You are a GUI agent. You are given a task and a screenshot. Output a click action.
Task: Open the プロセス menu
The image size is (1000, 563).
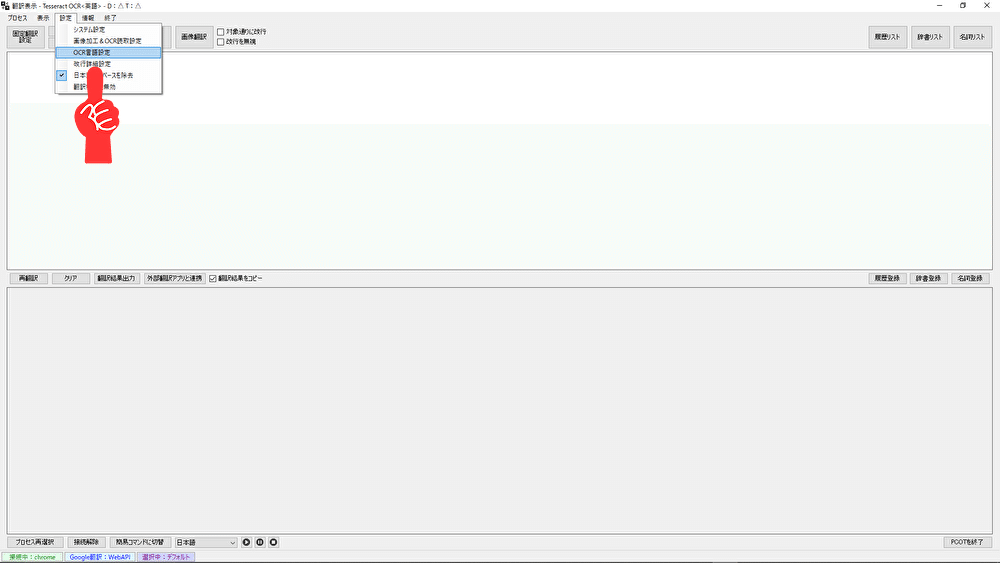pyautogui.click(x=17, y=18)
